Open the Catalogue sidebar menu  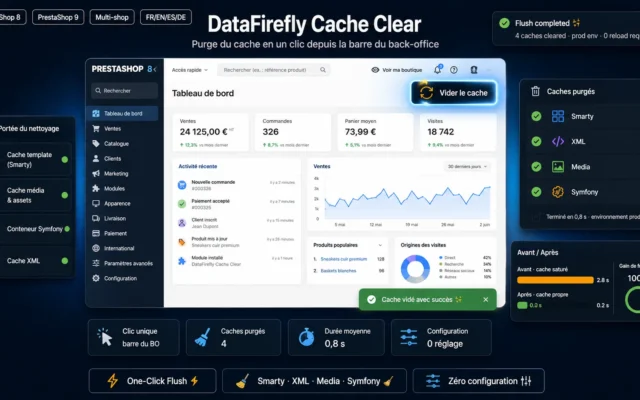point(116,144)
